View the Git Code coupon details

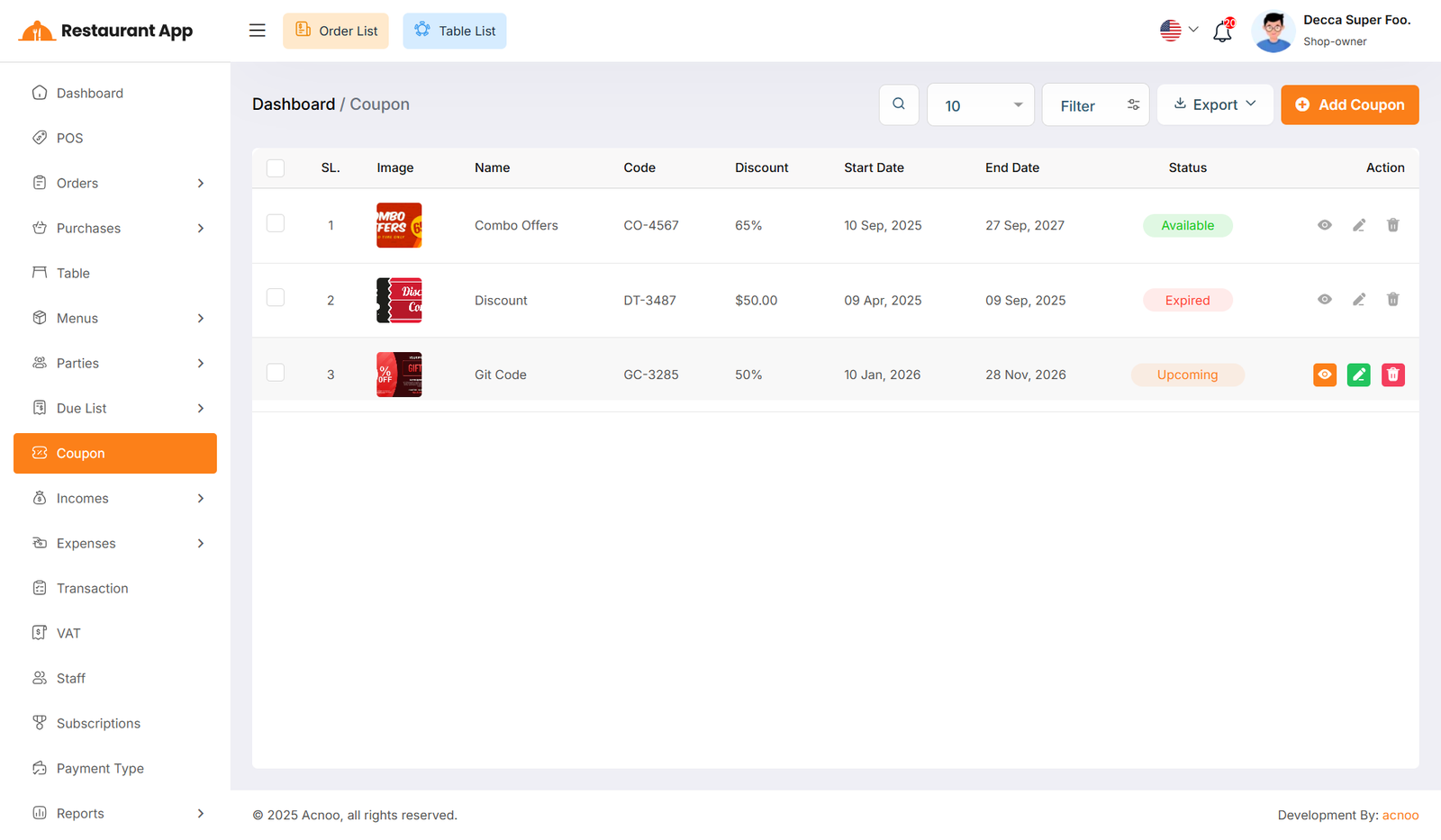[1324, 375]
